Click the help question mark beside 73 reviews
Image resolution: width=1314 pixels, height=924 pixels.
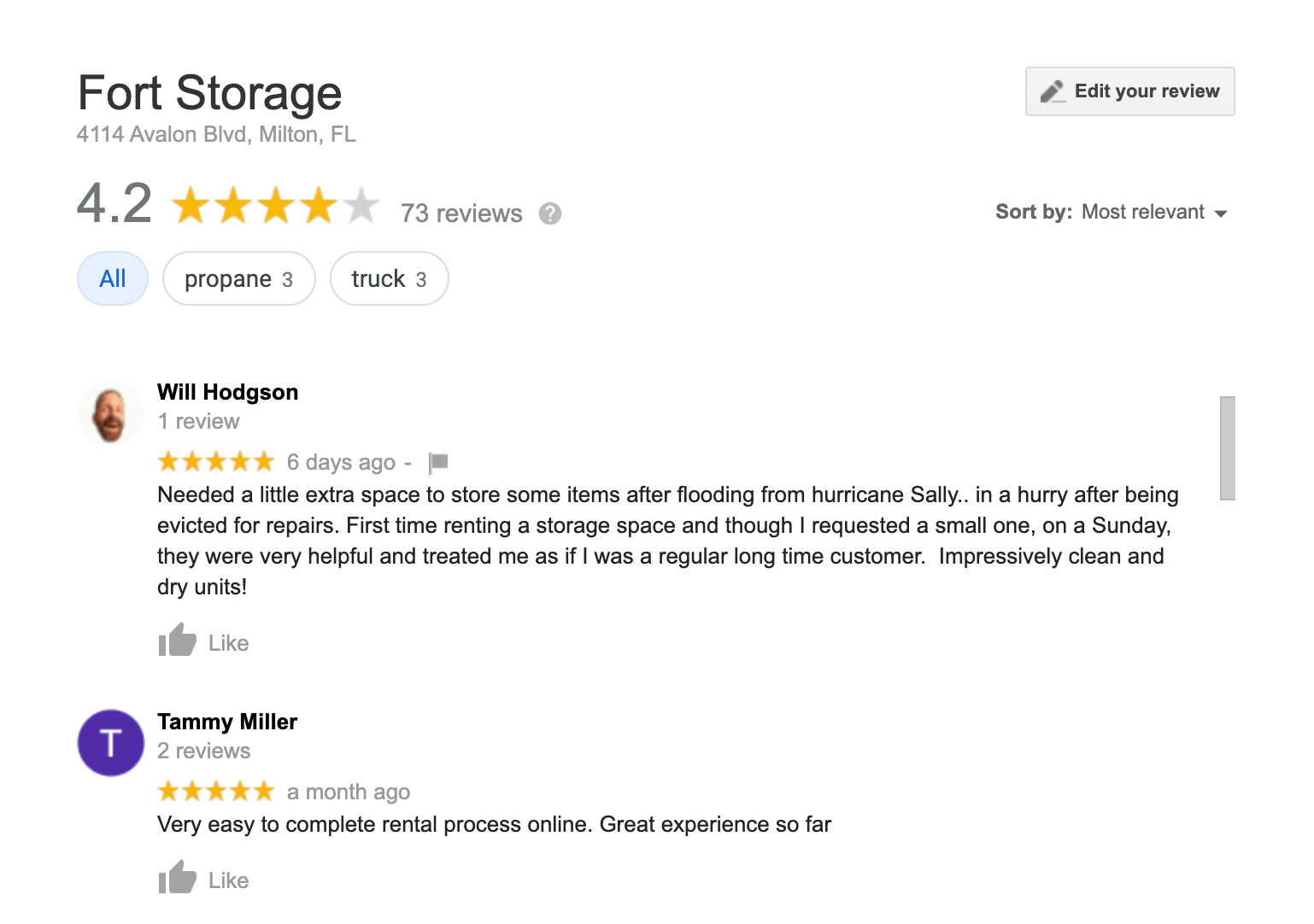pyautogui.click(x=550, y=213)
